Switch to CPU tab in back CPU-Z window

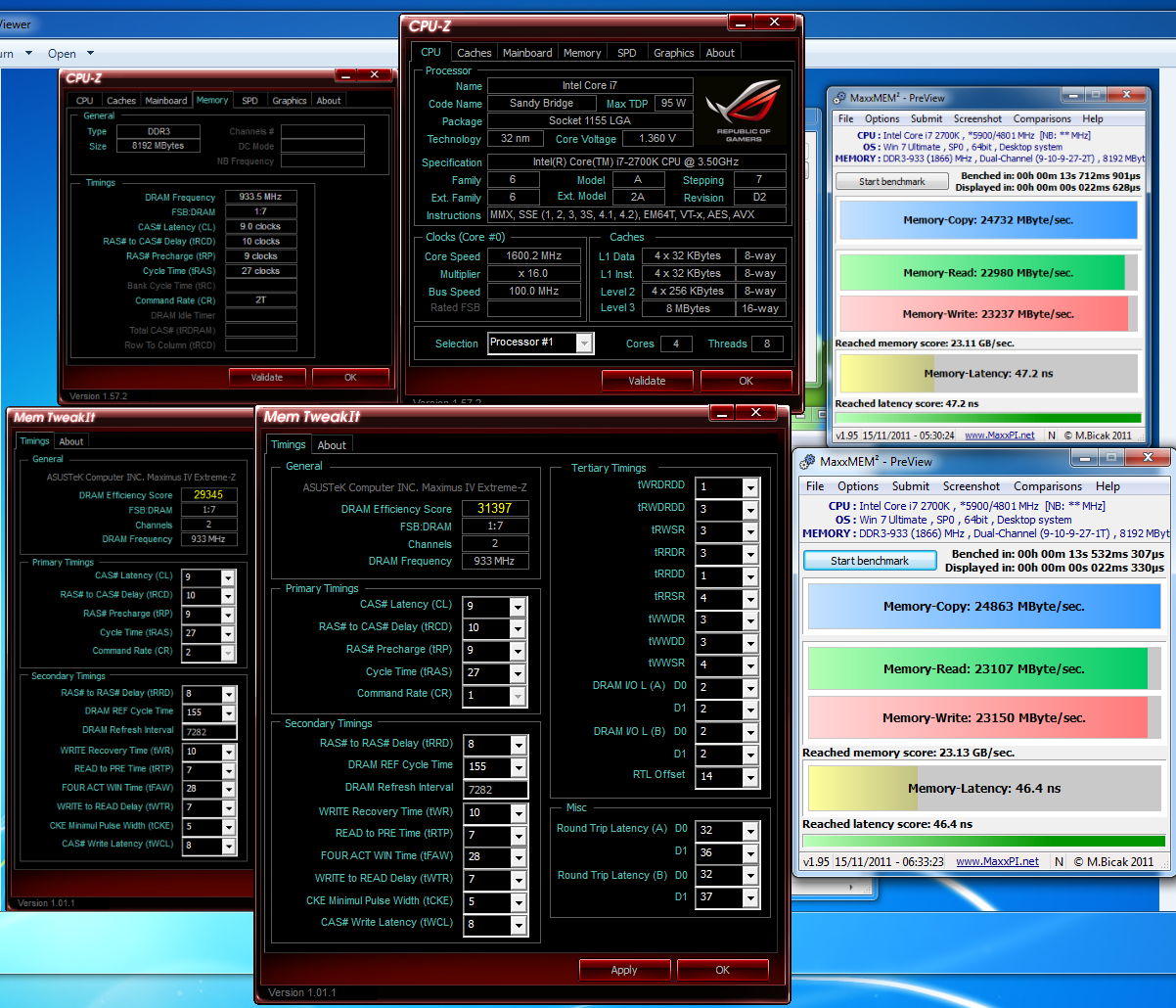pyautogui.click(x=85, y=100)
